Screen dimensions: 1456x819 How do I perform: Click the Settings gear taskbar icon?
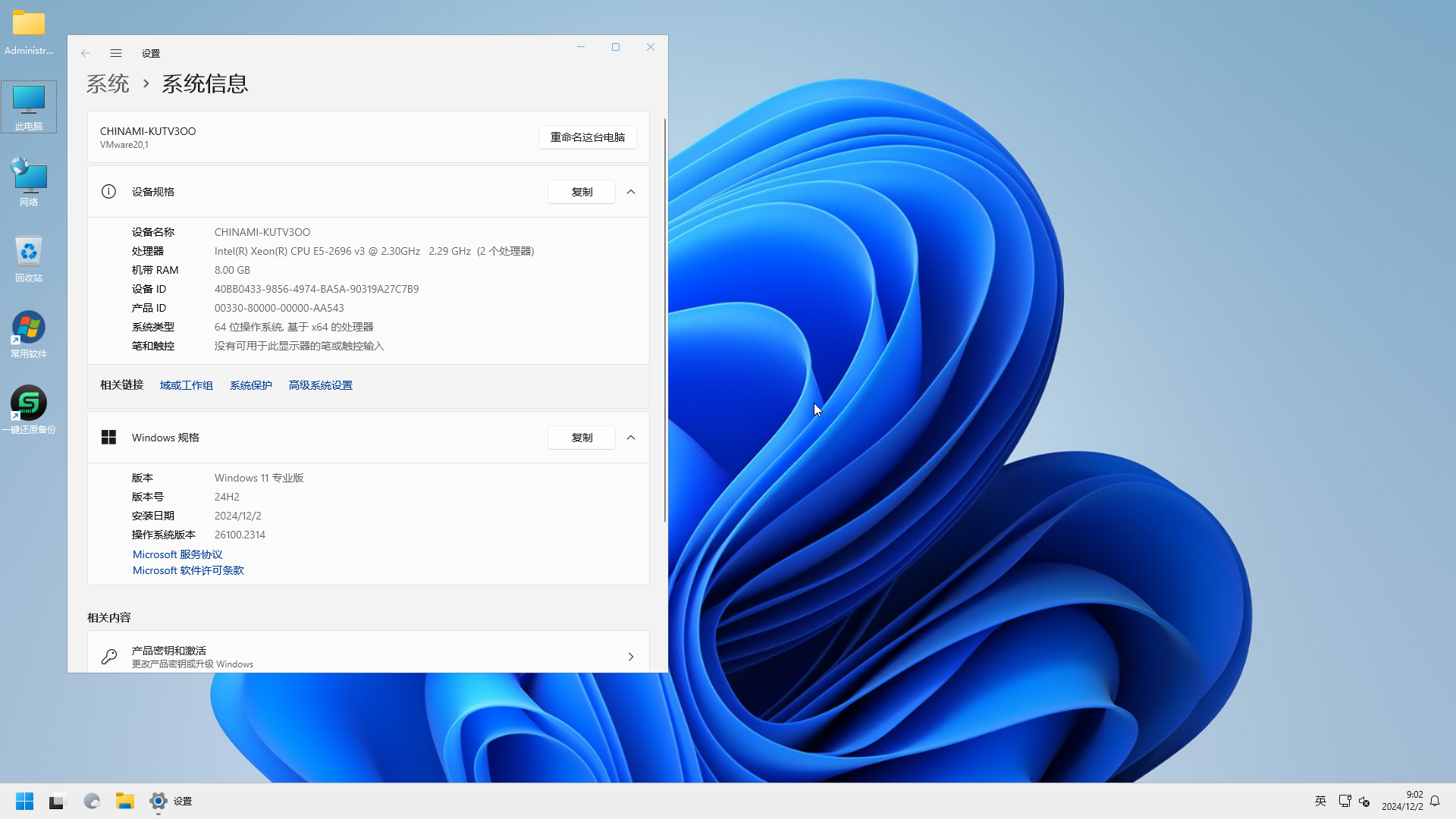pos(158,801)
